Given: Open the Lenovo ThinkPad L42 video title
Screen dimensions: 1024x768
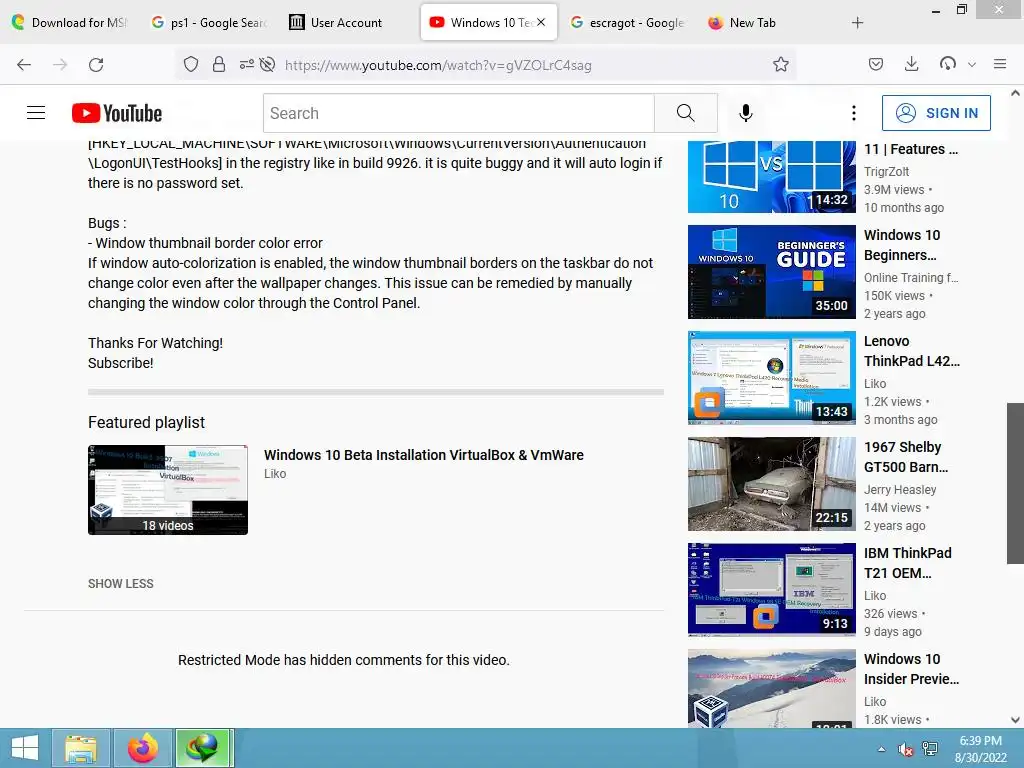Looking at the screenshot, I should (912, 351).
